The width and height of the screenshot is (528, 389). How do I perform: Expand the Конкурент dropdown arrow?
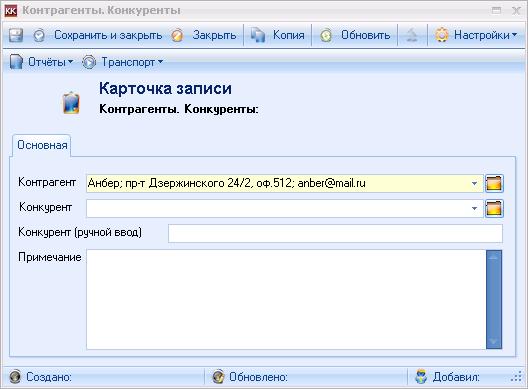point(474,208)
